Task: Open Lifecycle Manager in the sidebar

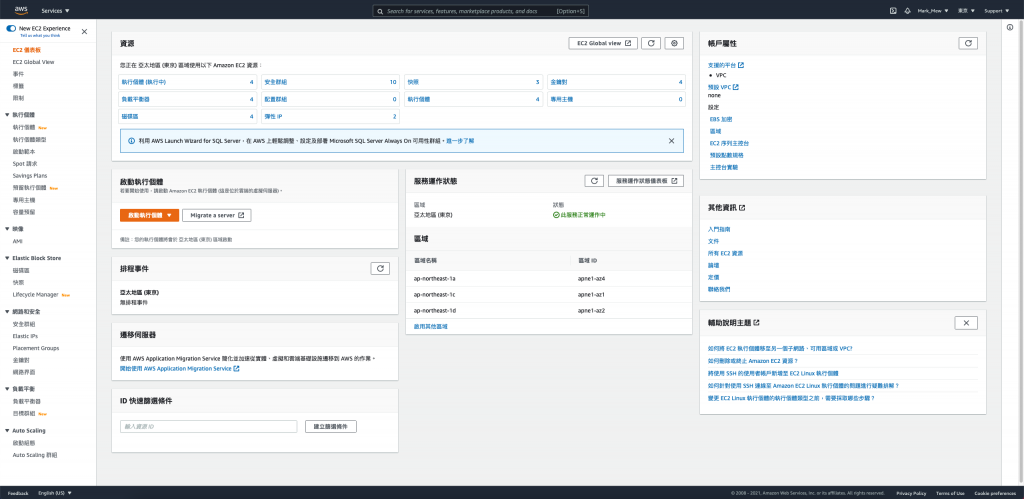Action: (35, 295)
